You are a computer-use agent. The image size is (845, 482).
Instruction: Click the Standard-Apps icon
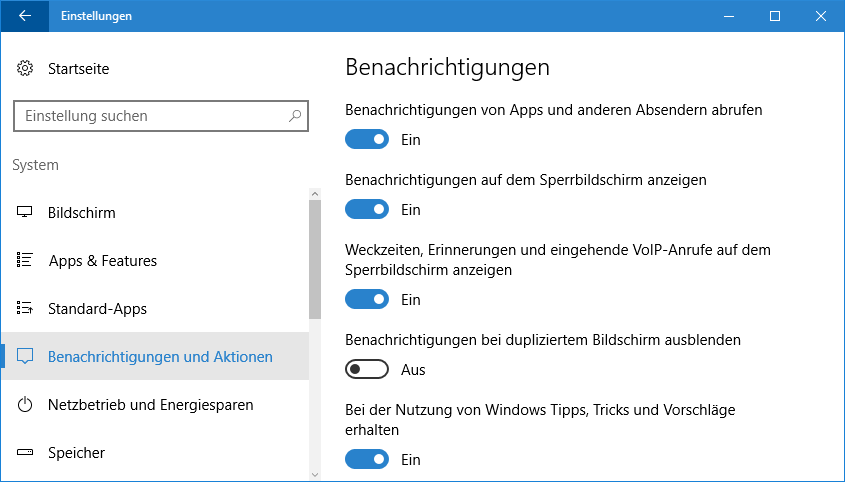(x=26, y=309)
